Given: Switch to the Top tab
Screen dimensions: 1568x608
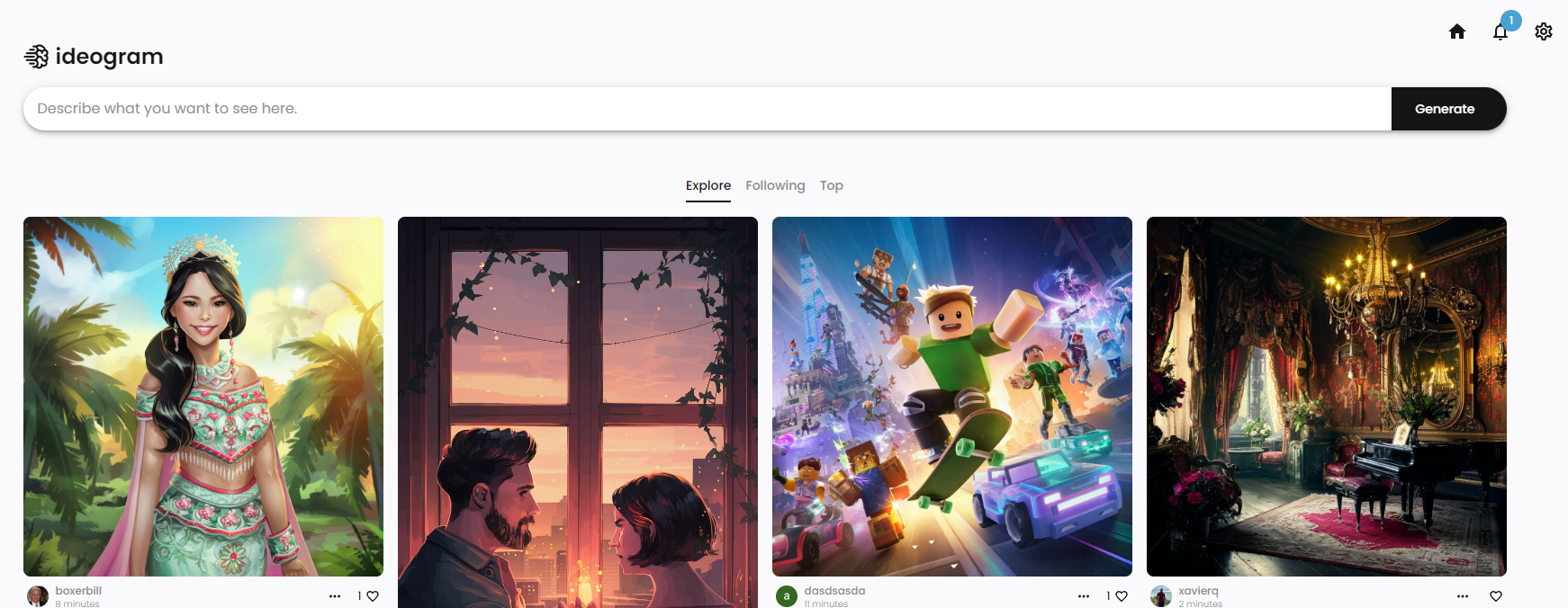Looking at the screenshot, I should coord(831,185).
